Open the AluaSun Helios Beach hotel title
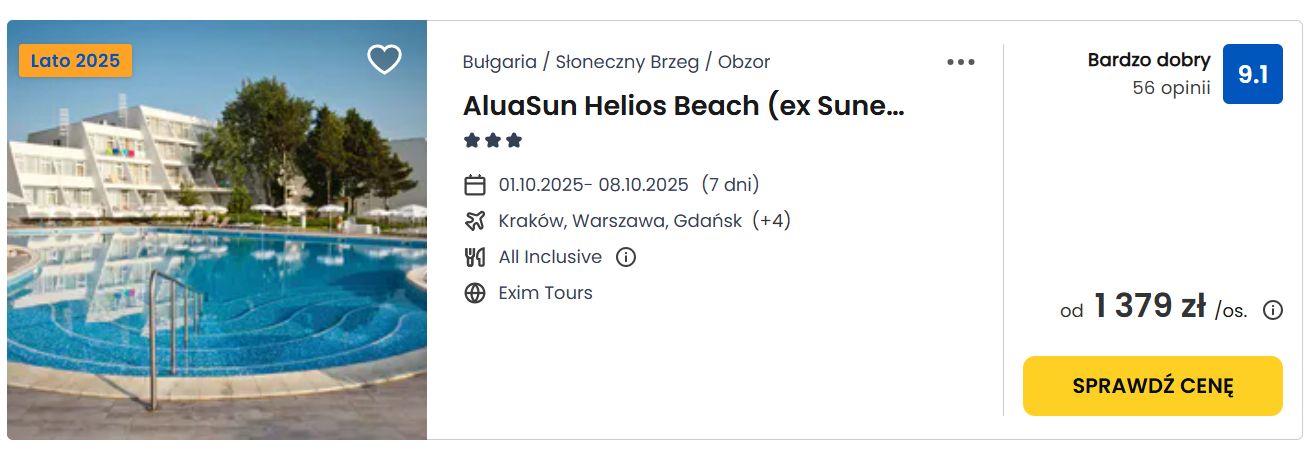This screenshot has width=1315, height=451. click(684, 105)
